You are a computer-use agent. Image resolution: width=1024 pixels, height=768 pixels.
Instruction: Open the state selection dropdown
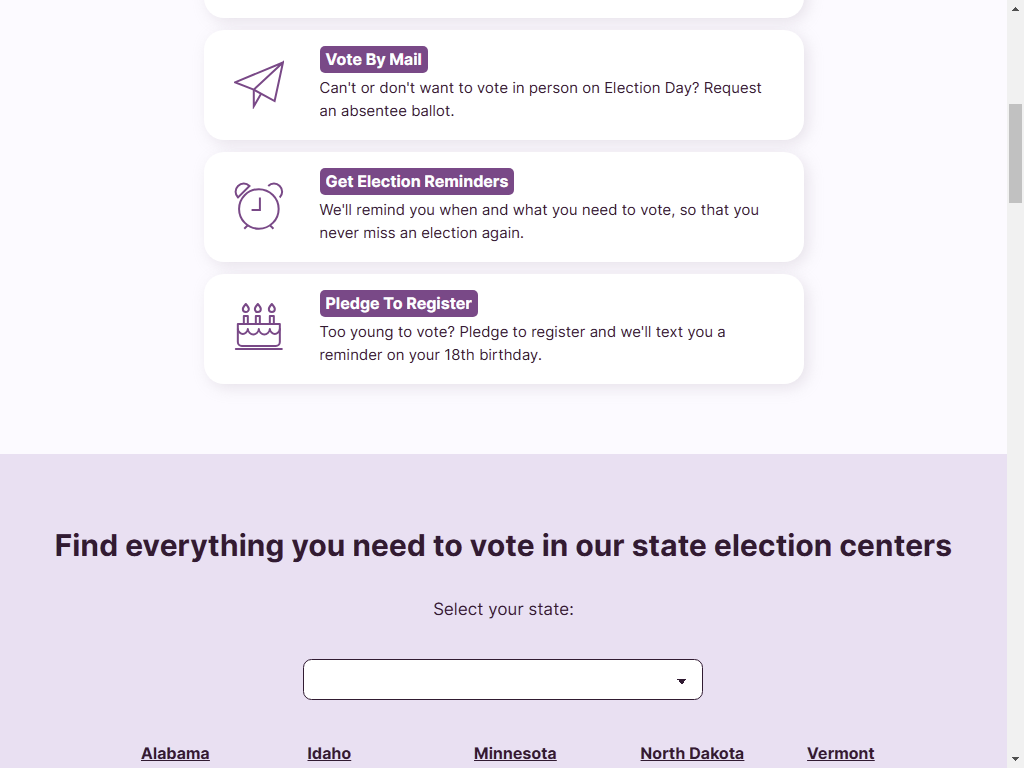click(x=503, y=679)
